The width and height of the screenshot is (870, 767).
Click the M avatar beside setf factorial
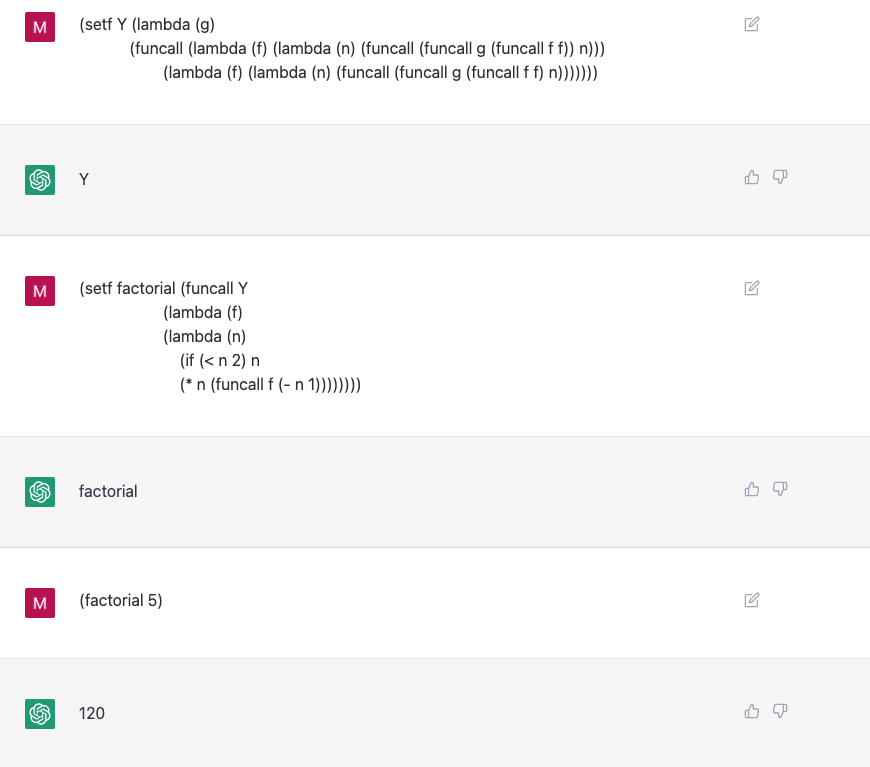[x=40, y=291]
